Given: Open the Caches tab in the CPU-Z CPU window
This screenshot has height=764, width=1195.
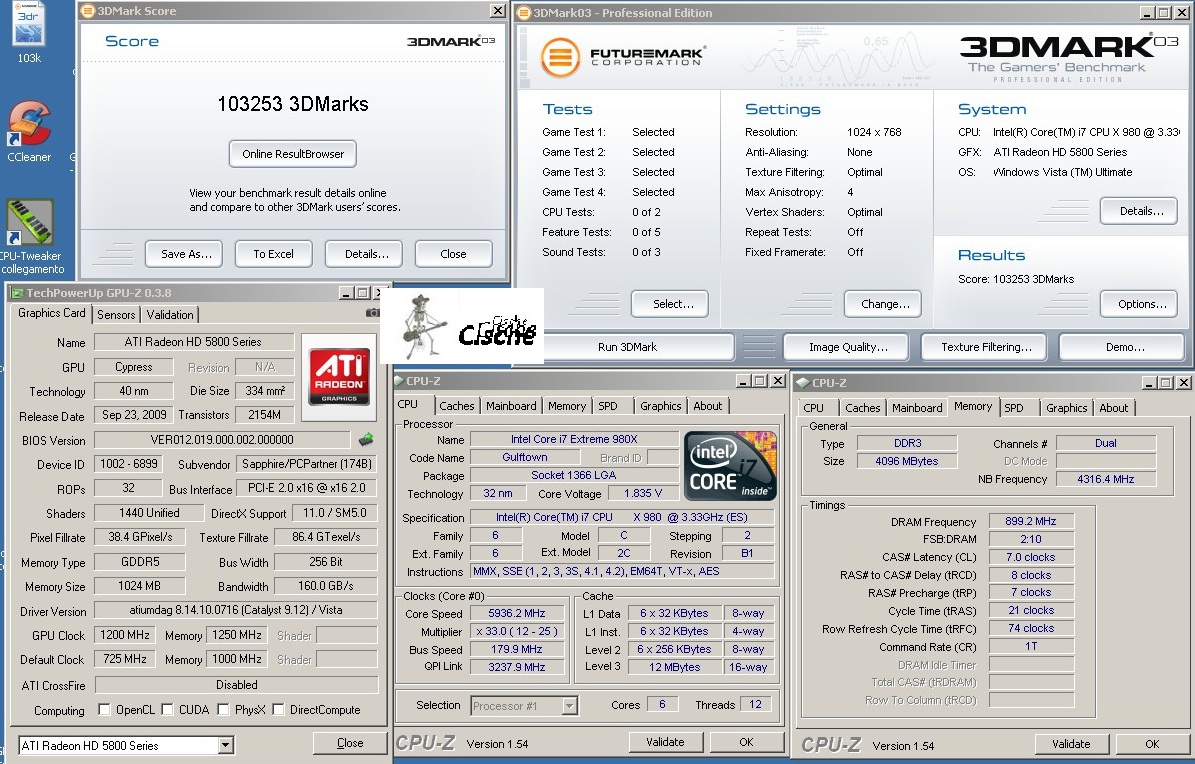Looking at the screenshot, I should [x=457, y=406].
